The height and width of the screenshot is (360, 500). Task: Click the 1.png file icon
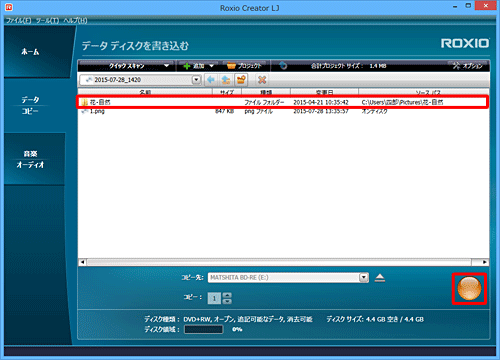(x=84, y=111)
